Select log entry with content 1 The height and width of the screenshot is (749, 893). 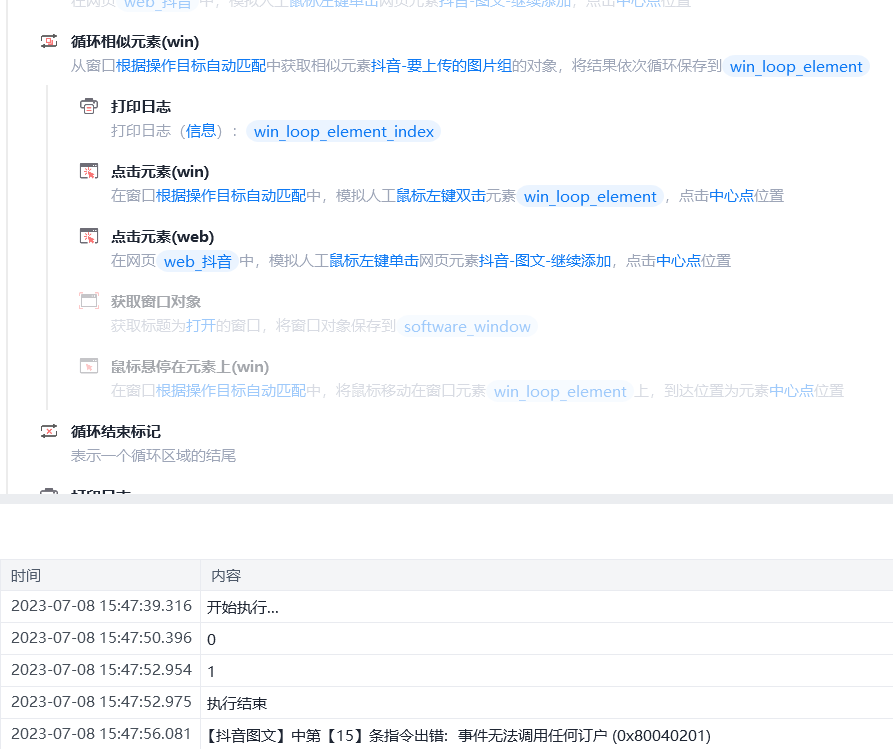[446, 670]
